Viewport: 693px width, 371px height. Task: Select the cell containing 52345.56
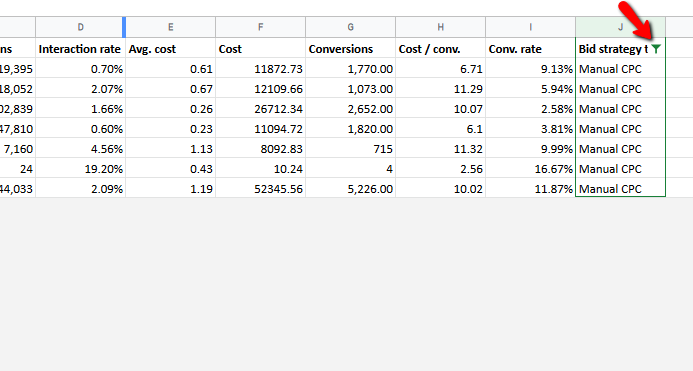click(x=260, y=189)
